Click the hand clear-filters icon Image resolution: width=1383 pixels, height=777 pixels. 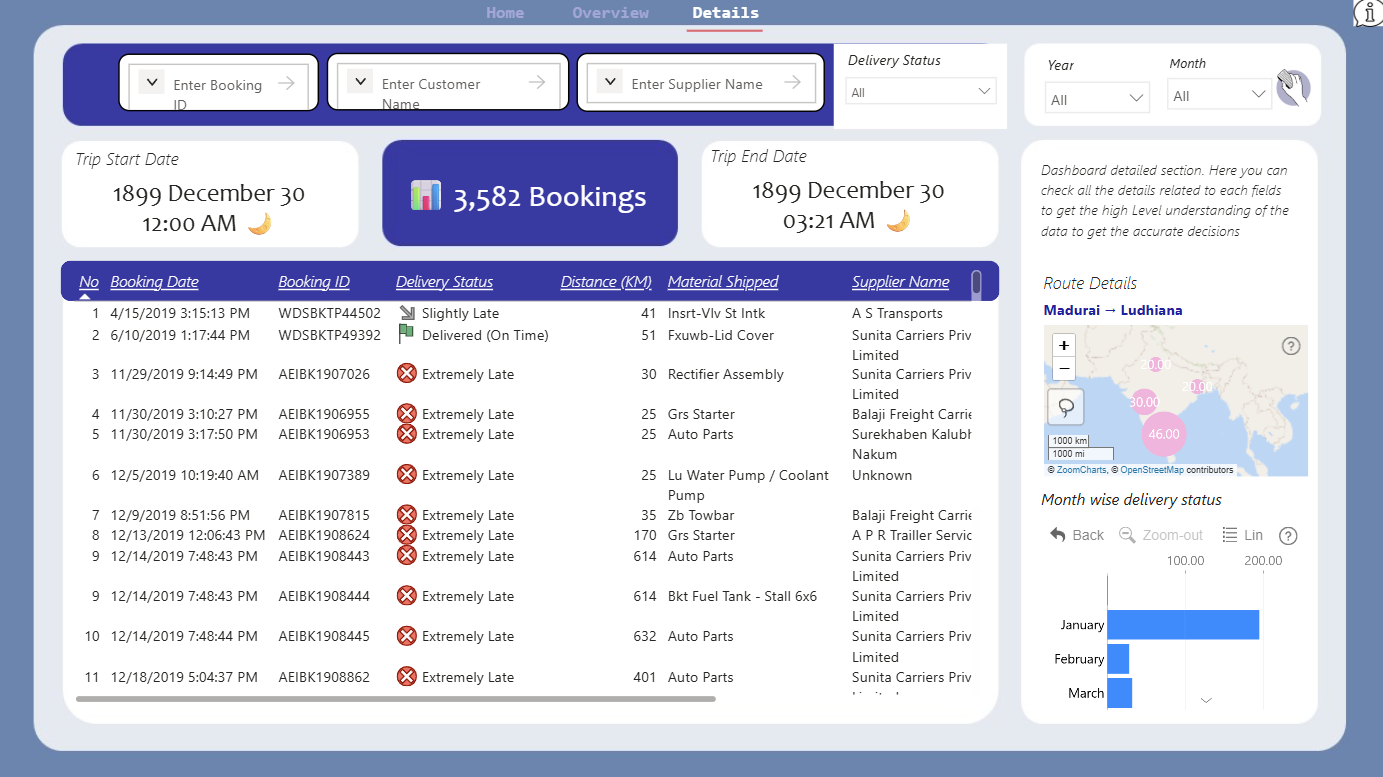click(x=1292, y=88)
